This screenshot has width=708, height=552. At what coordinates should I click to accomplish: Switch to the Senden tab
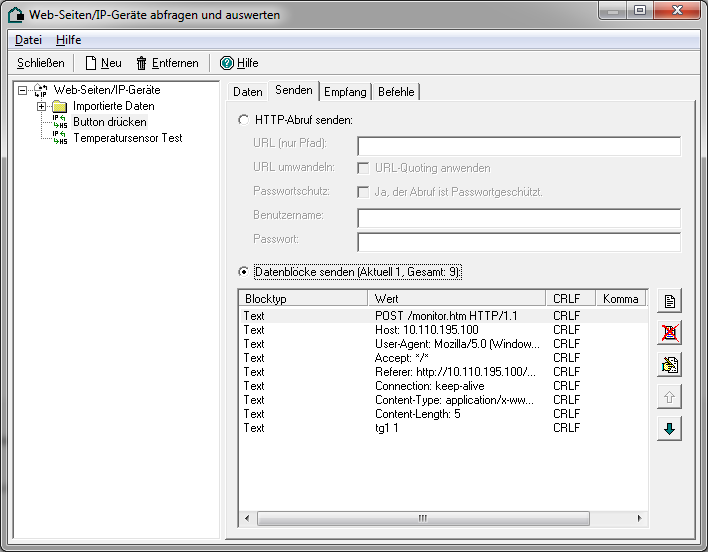coord(294,90)
